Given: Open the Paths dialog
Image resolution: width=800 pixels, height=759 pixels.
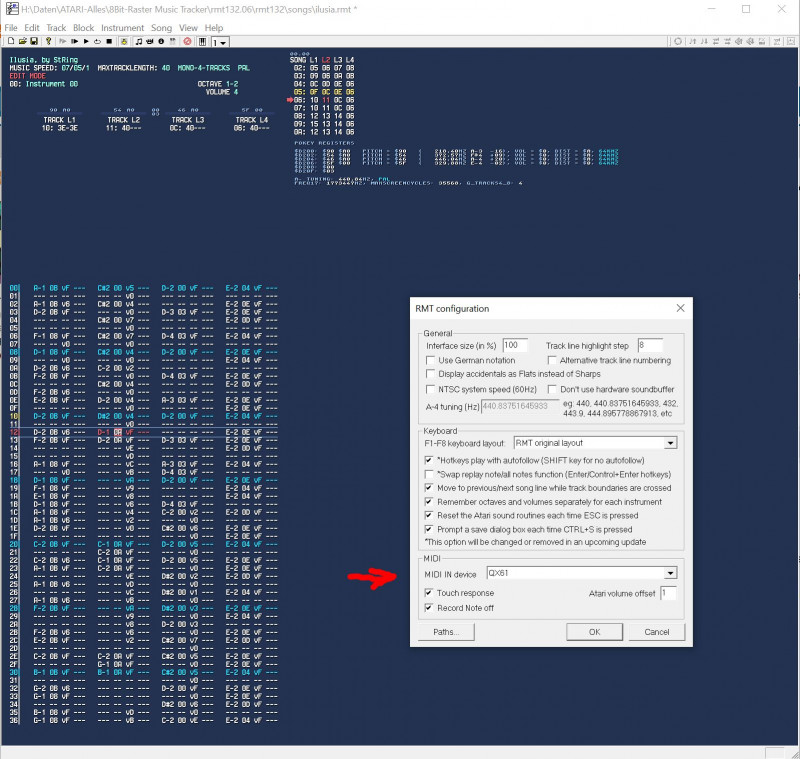Looking at the screenshot, I should 446,631.
